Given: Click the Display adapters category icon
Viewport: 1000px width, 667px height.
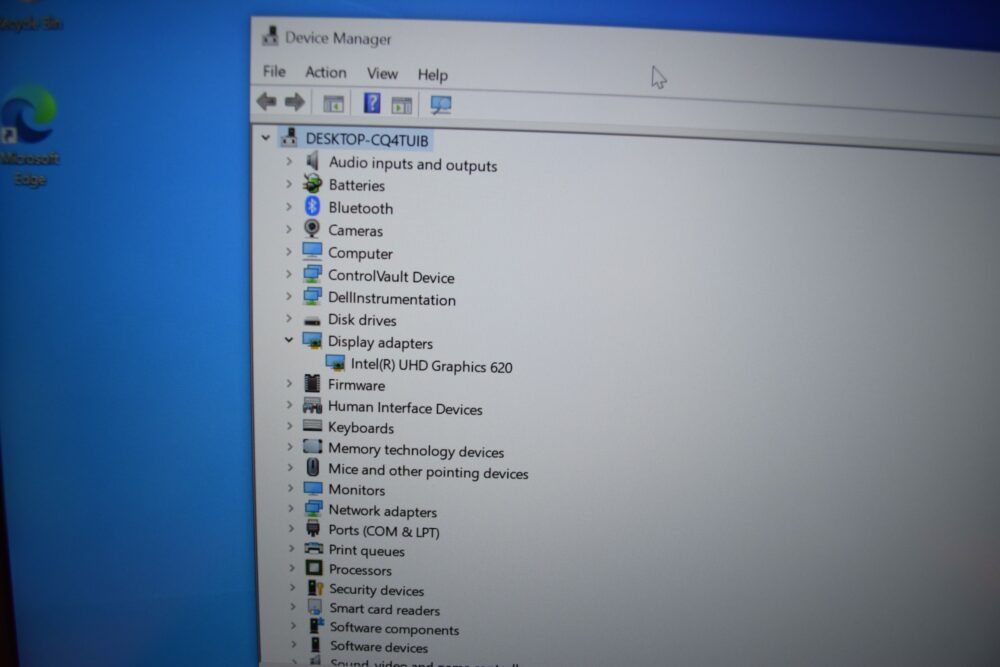Looking at the screenshot, I should pyautogui.click(x=312, y=341).
